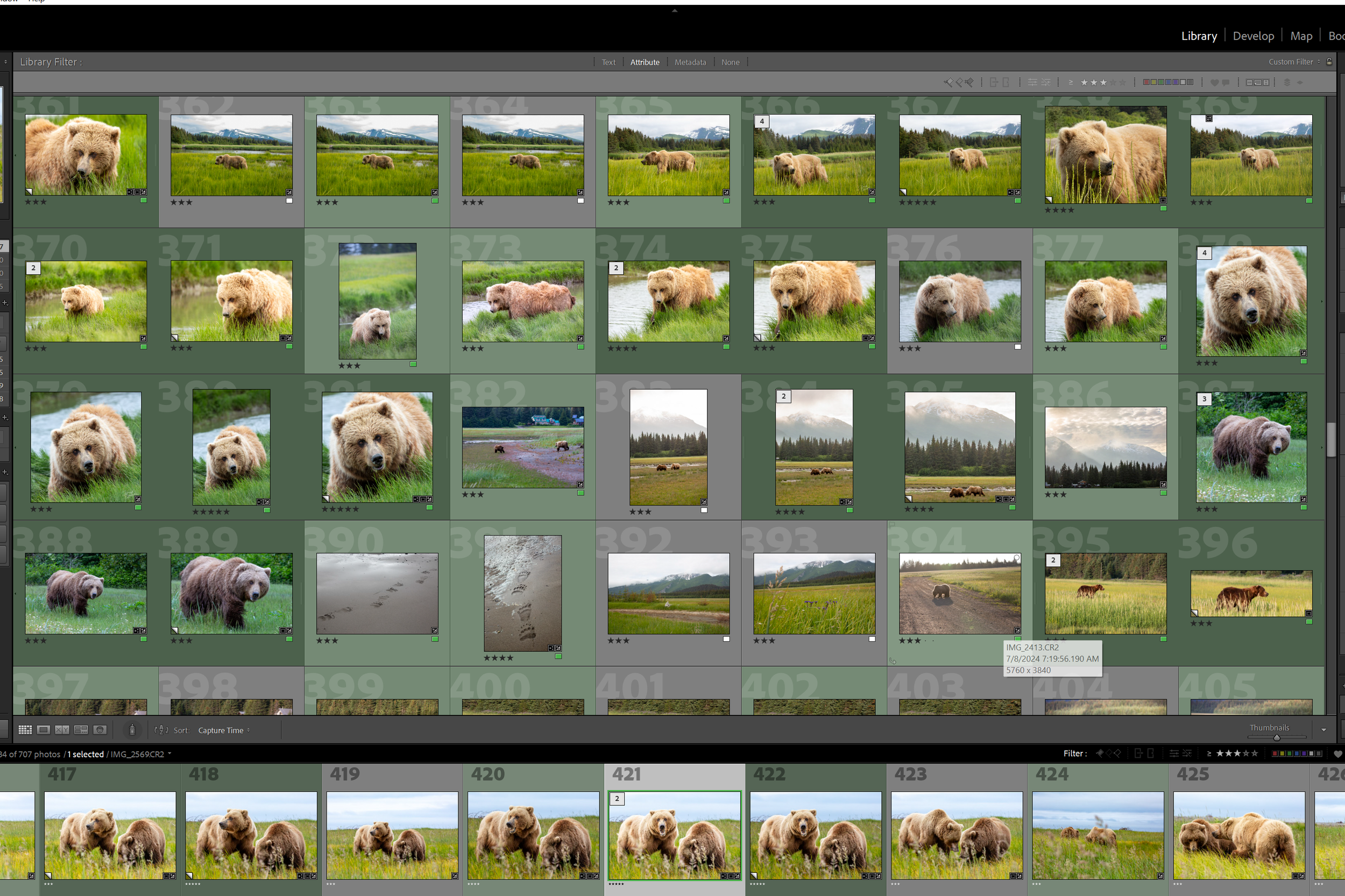Screen dimensions: 1345x896
Task: Switch to Loupe view using its toolbar icon
Action: click(44, 730)
